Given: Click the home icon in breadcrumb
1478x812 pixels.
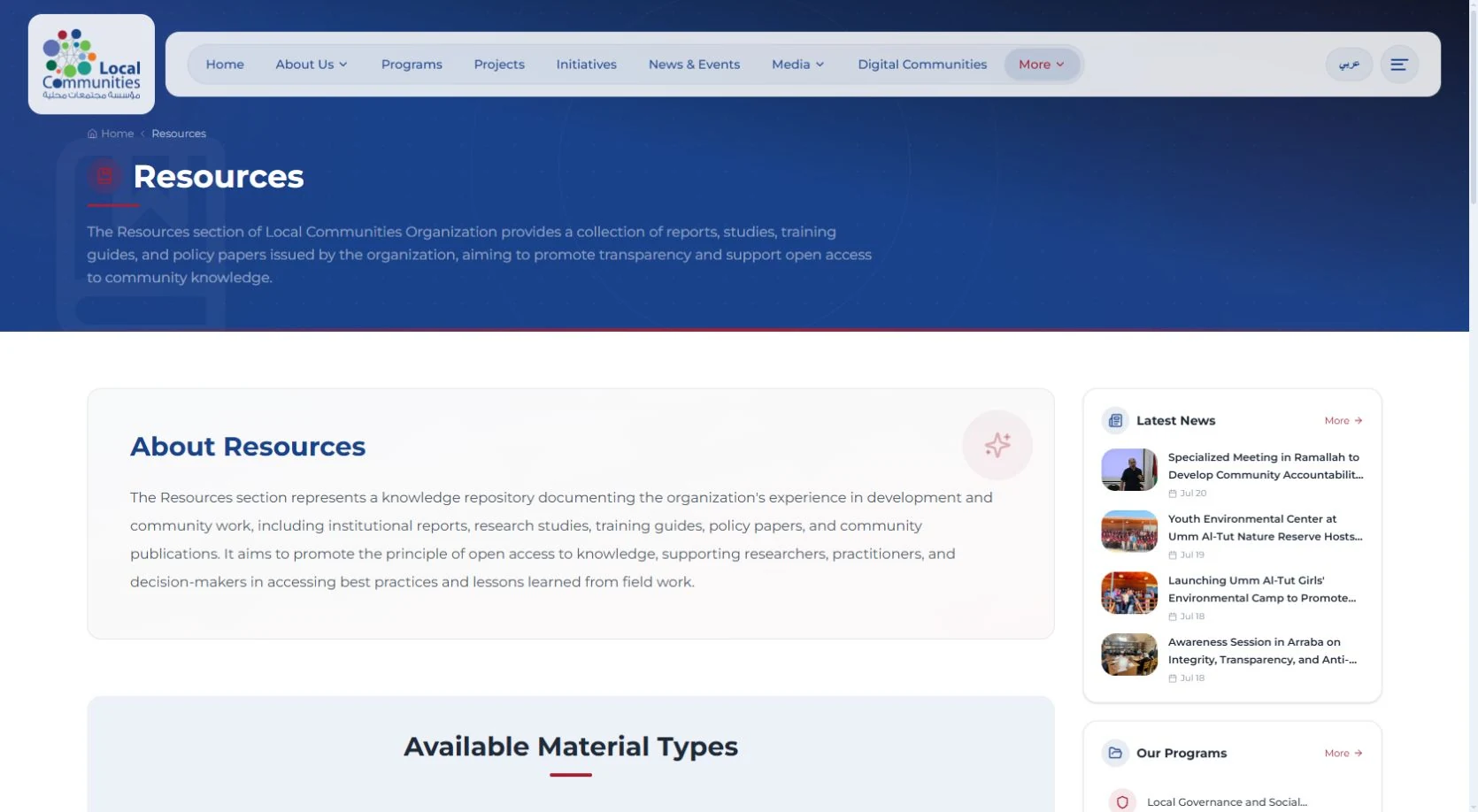Looking at the screenshot, I should pos(92,134).
